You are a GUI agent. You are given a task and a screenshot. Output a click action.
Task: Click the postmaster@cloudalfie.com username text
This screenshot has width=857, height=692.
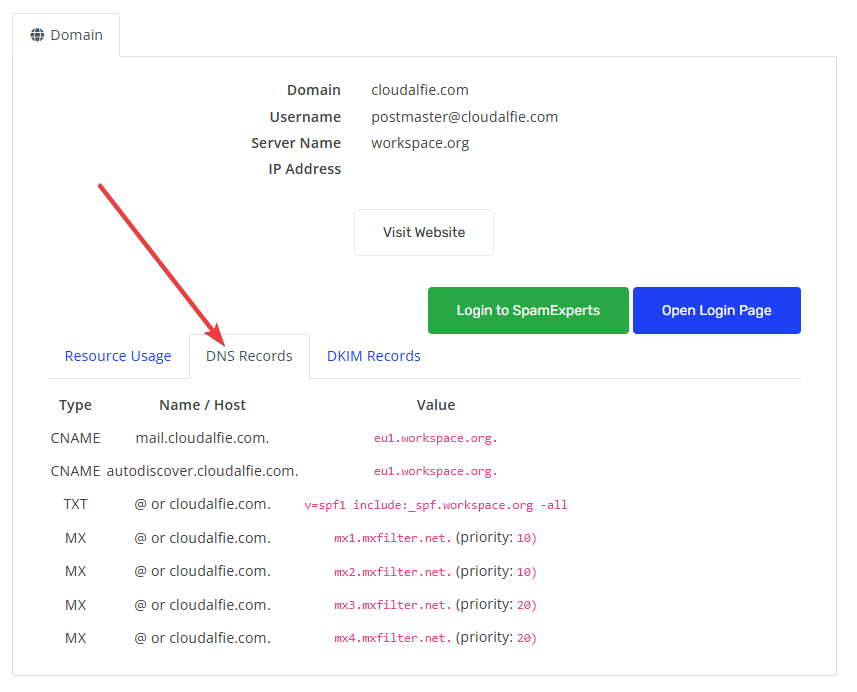point(464,117)
